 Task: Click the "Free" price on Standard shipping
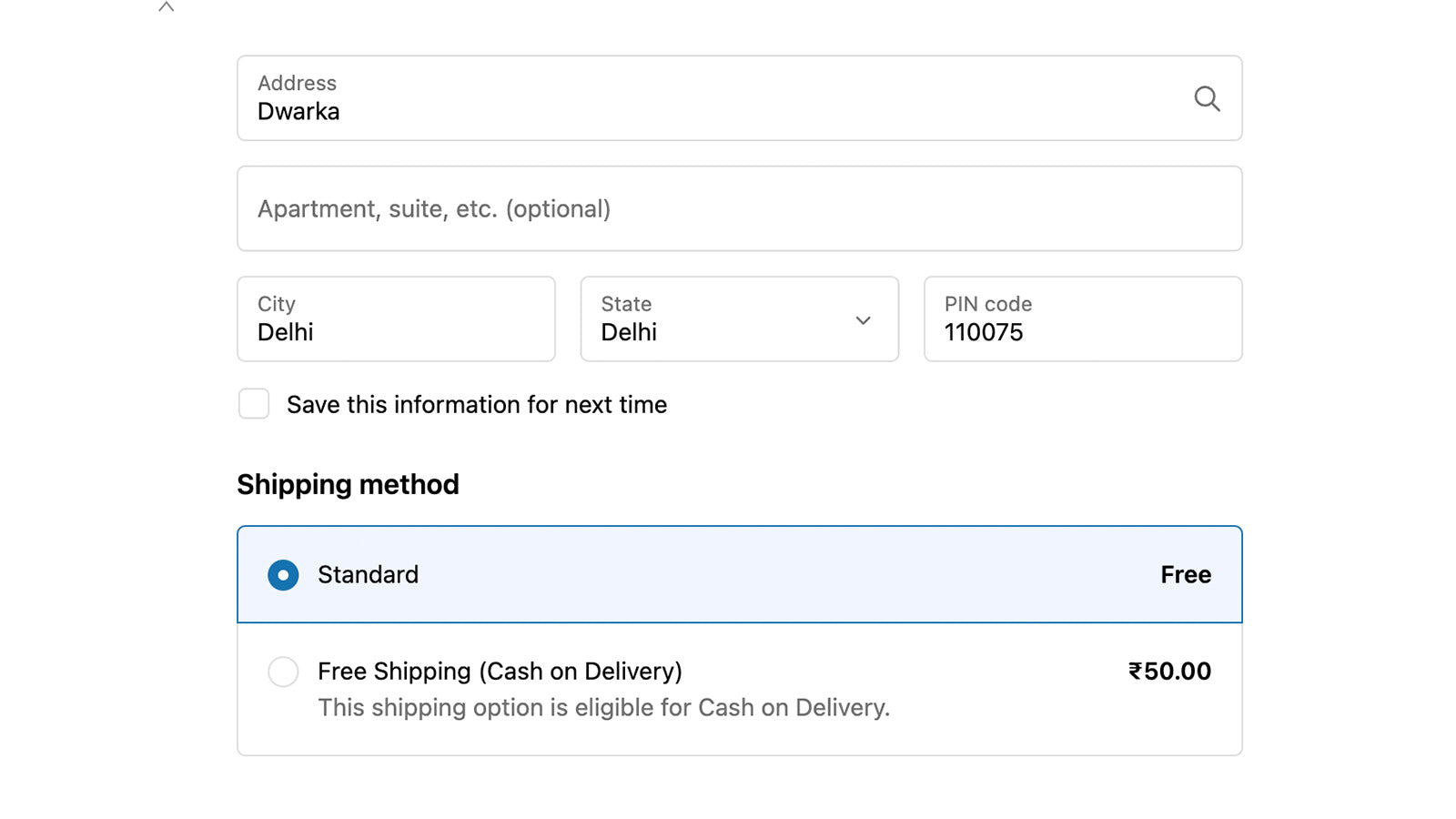click(x=1185, y=575)
